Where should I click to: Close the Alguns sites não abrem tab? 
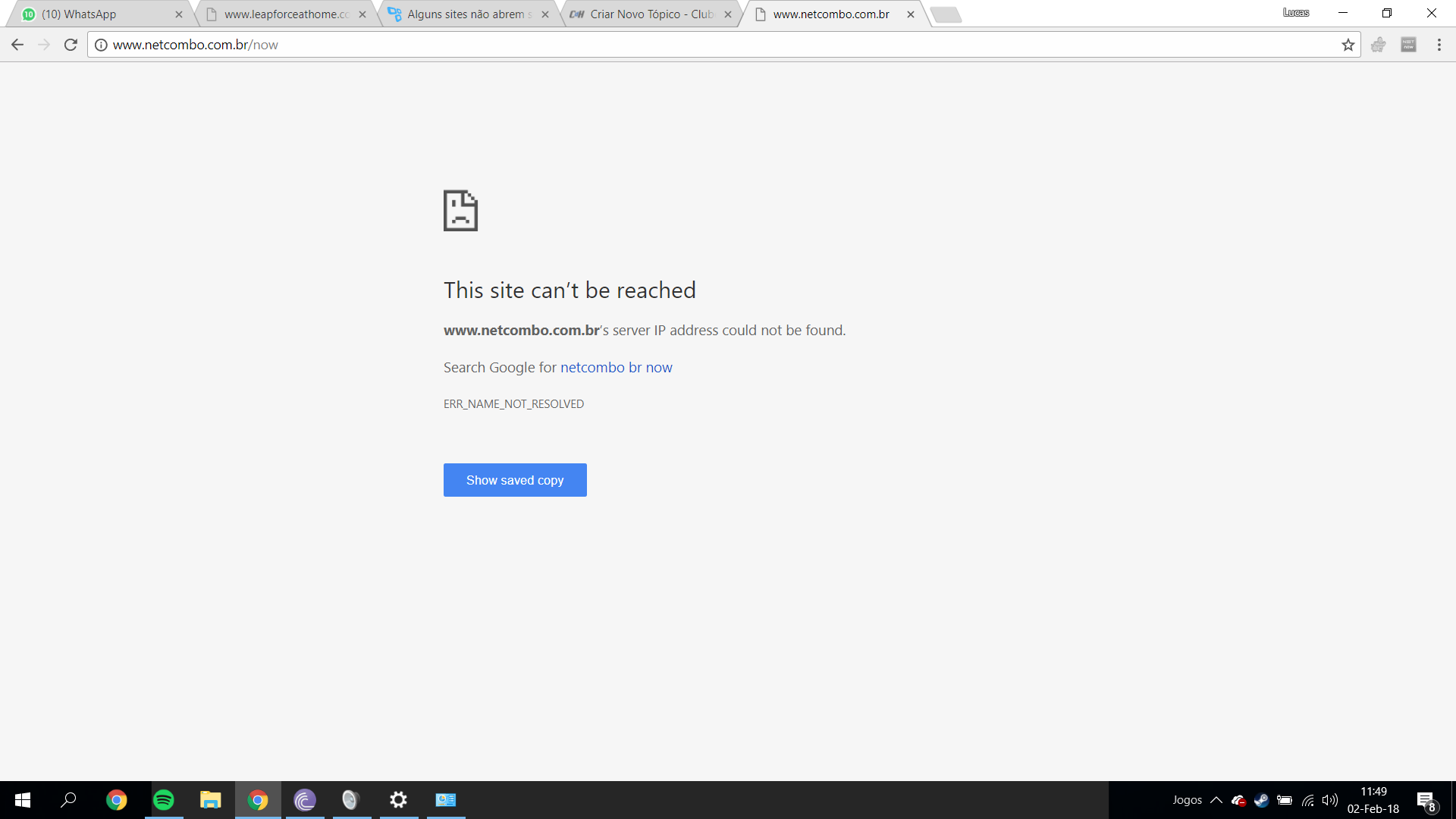[545, 14]
